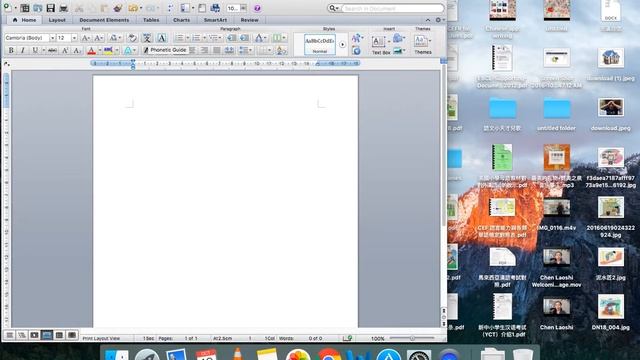
Task: Toggle italic formatting
Action: (23, 50)
